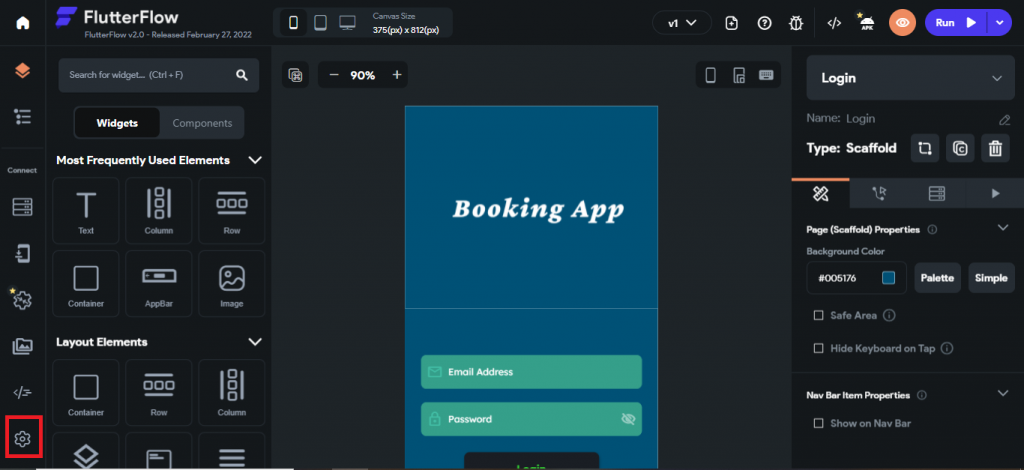Screen dimensions: 1024x470
Task: Click Safe Area info icon
Action: pos(889,315)
